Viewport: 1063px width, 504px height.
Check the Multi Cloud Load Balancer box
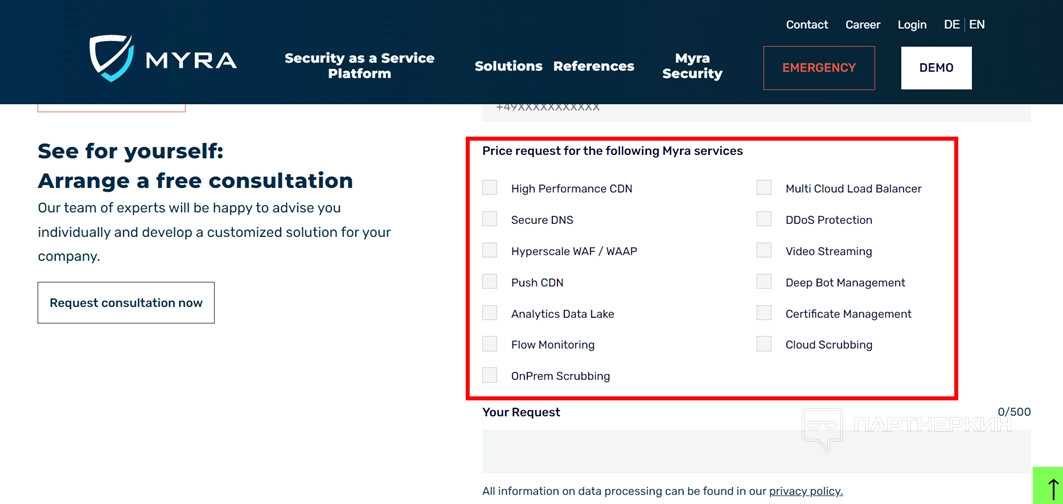[x=764, y=188]
